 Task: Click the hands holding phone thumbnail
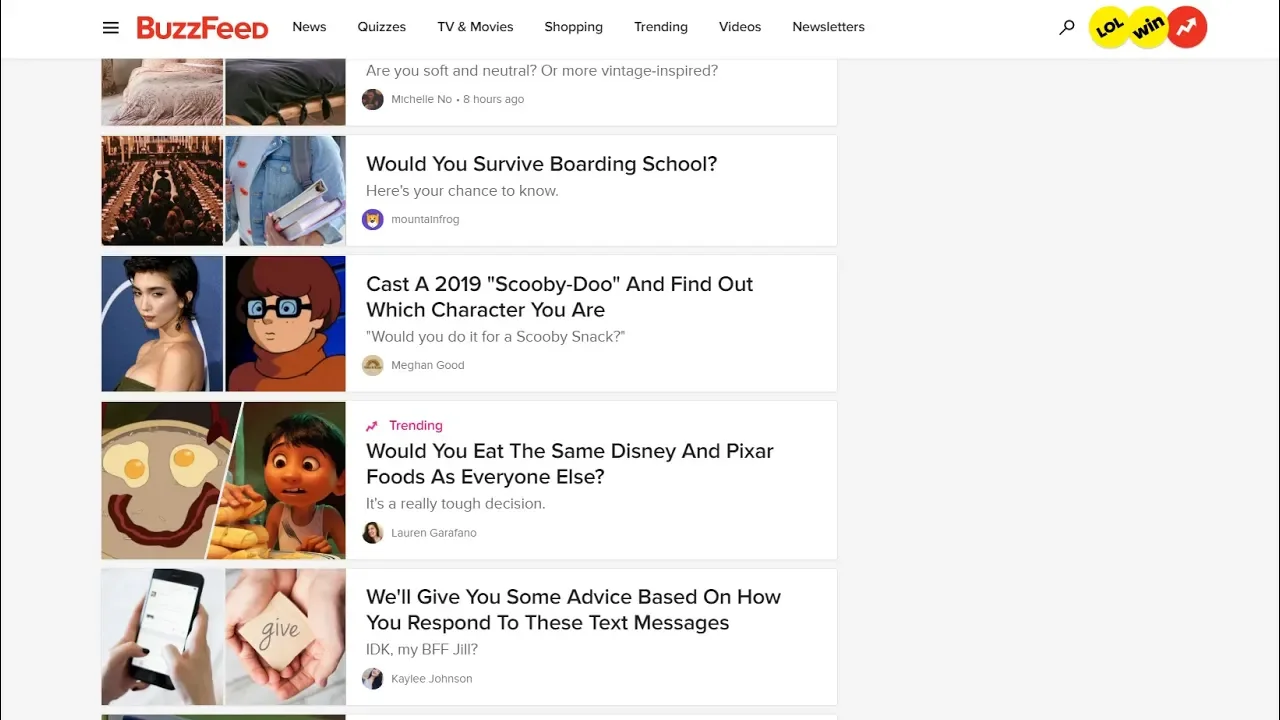pyautogui.click(x=162, y=637)
